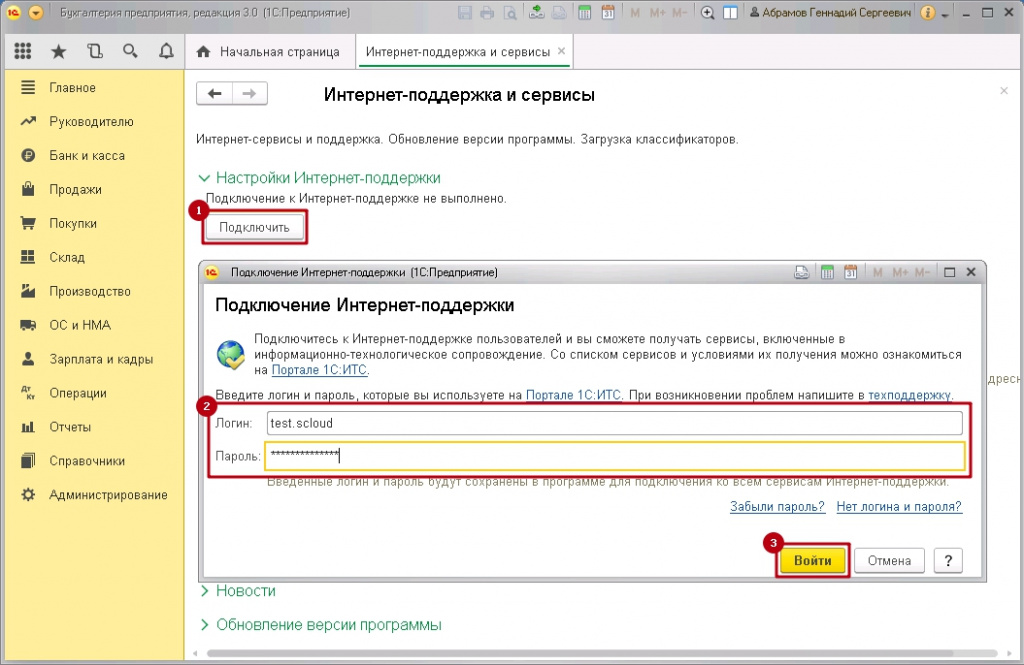Open first Портале 1С:ИТС link after 'на'

pyautogui.click(x=319, y=370)
